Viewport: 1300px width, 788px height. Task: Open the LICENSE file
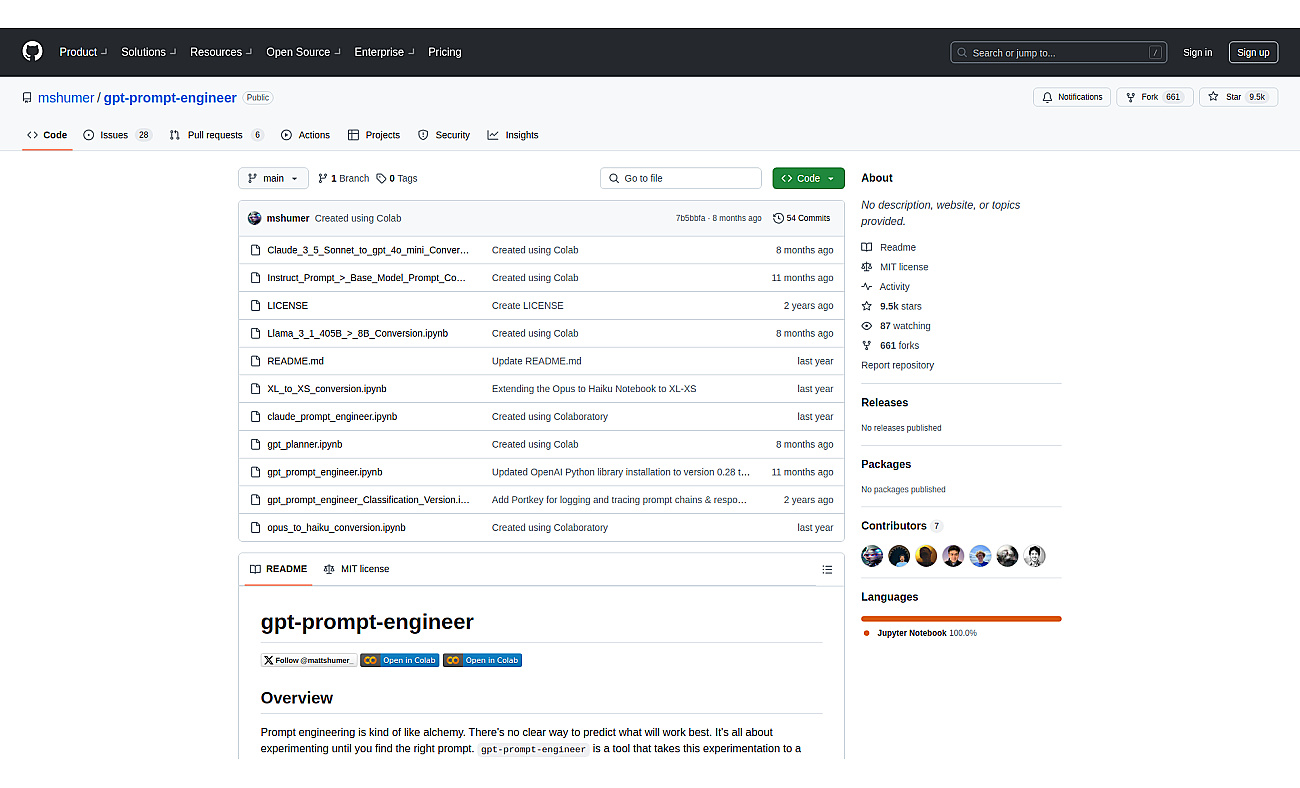[x=287, y=306]
